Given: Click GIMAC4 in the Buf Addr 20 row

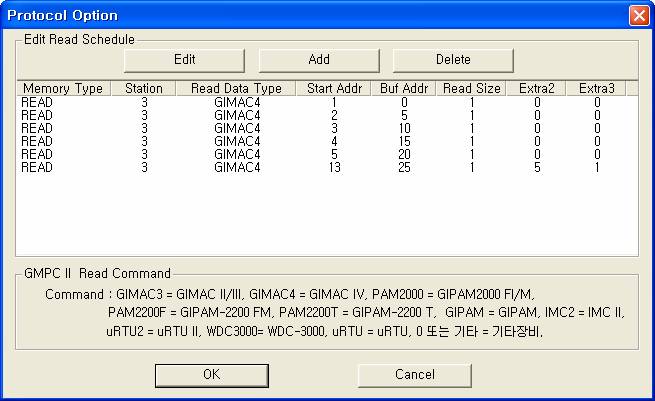Looking at the screenshot, I should 237,154.
